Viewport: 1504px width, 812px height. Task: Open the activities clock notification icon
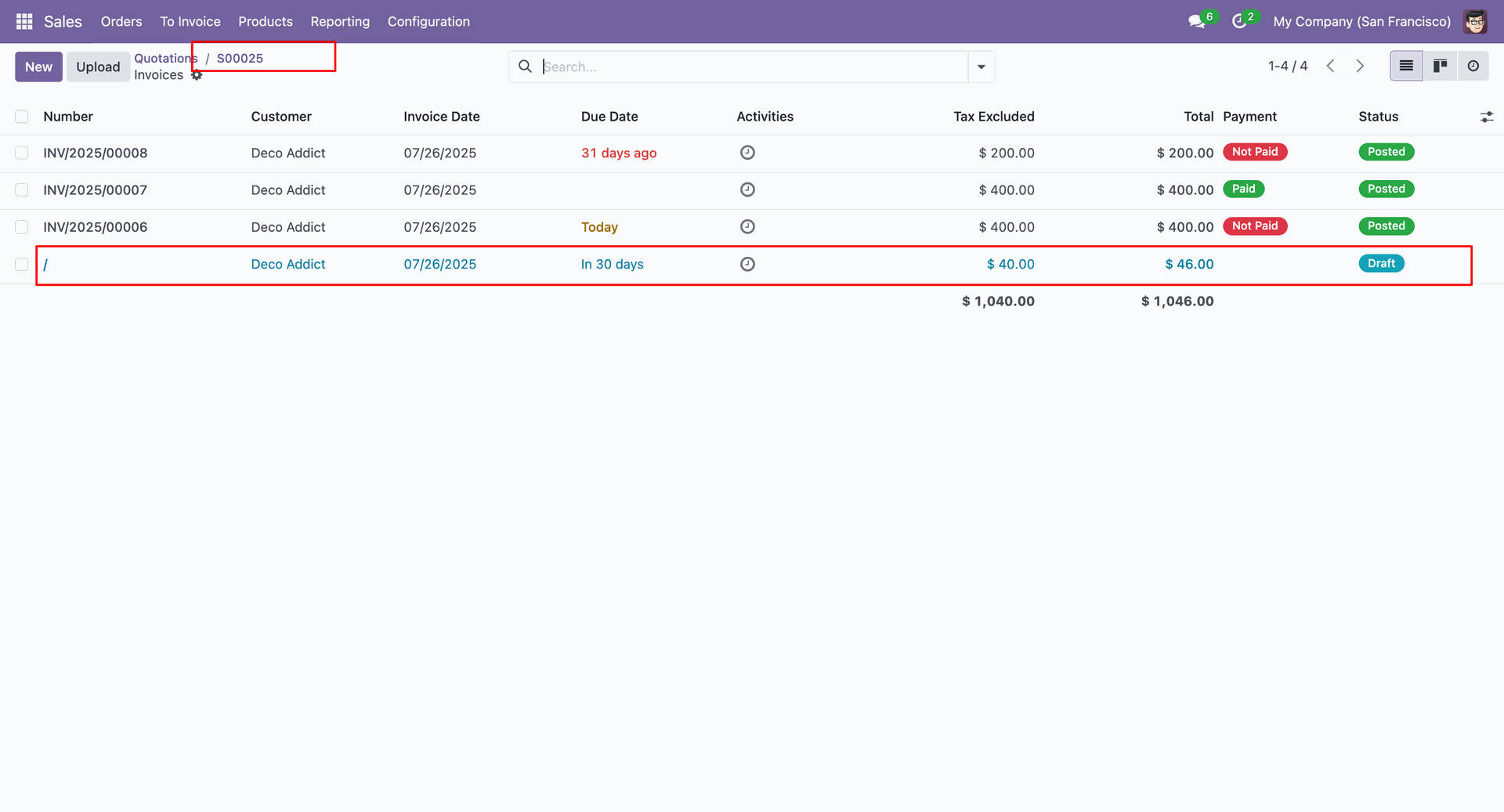click(1239, 22)
